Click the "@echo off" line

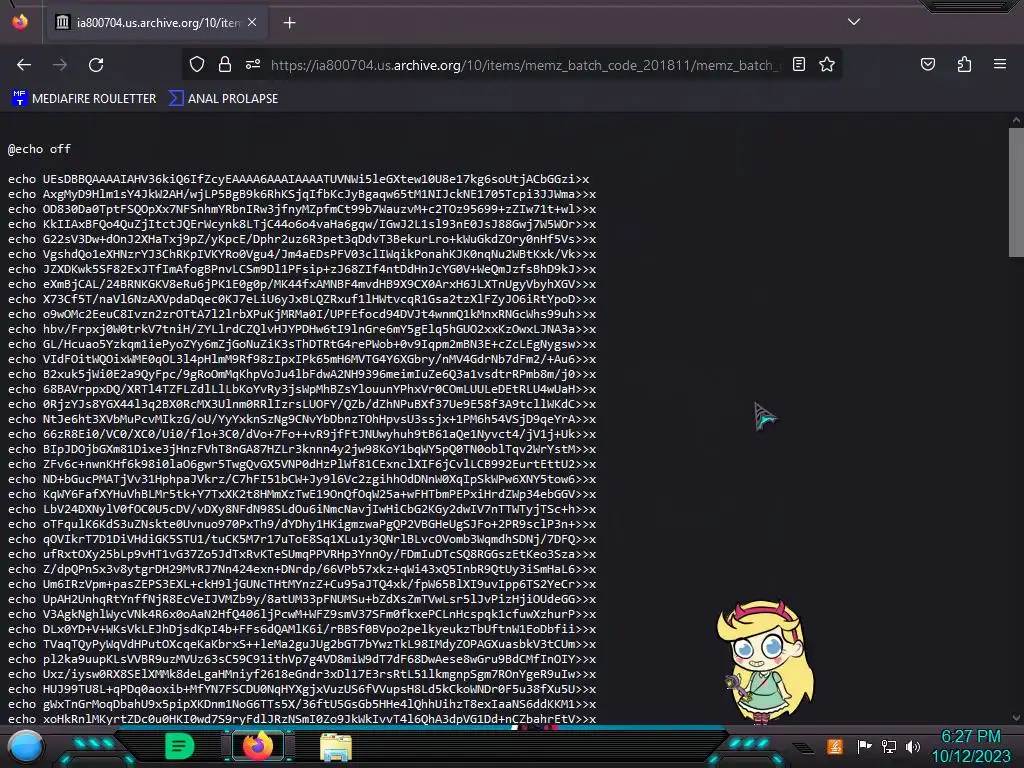coord(39,149)
